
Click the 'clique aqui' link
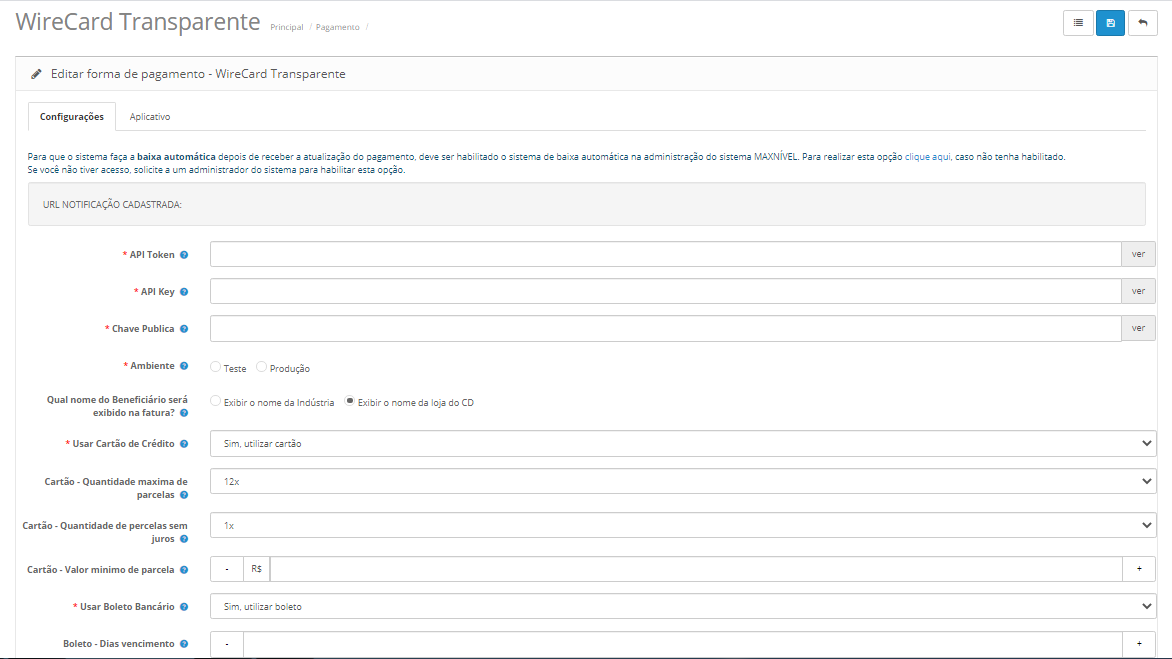[927, 157]
